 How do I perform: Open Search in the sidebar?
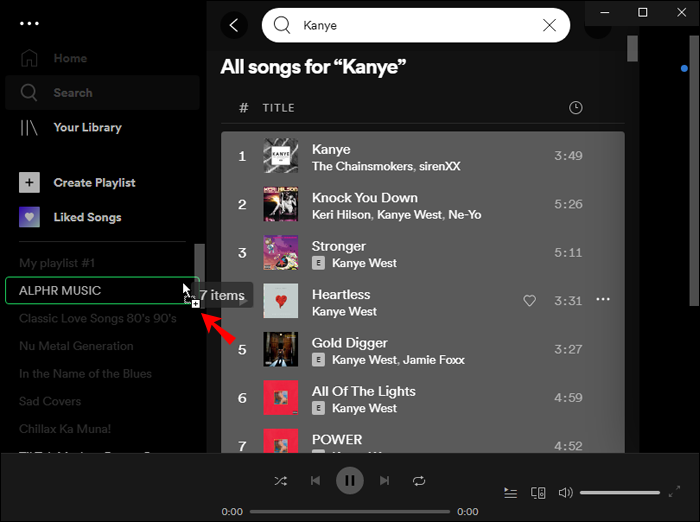102,92
